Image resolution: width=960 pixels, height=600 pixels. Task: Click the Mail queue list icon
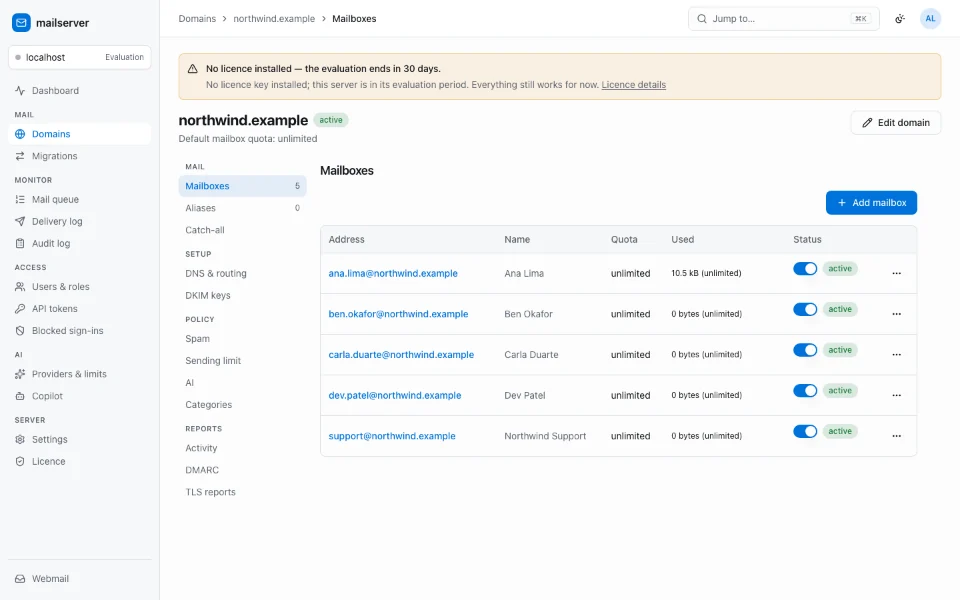point(20,200)
